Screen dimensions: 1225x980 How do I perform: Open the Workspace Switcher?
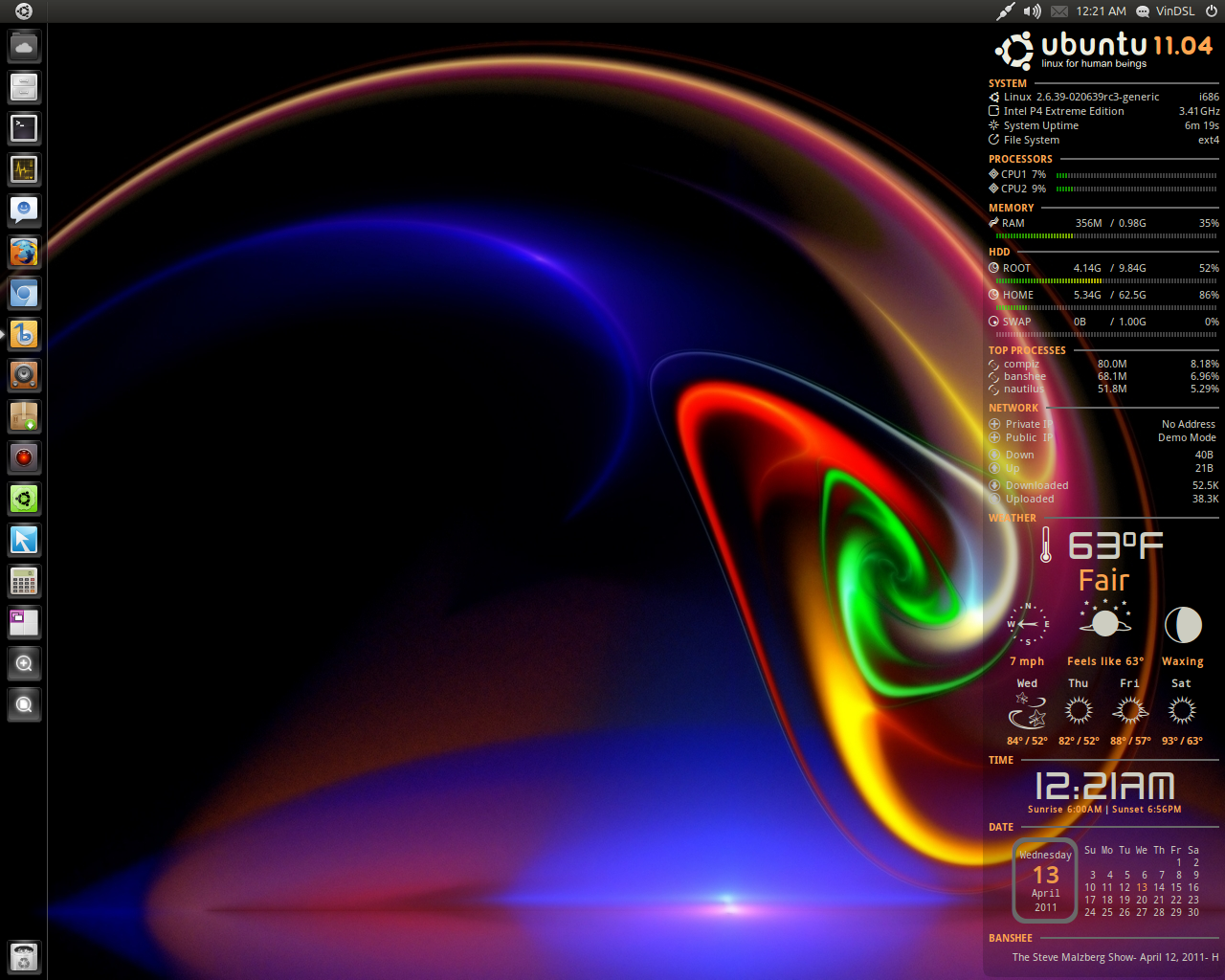click(x=24, y=622)
